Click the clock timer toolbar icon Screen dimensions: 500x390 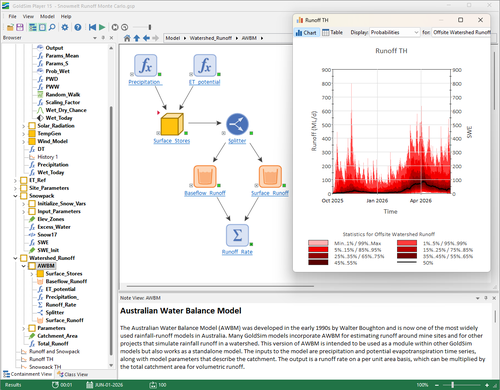tap(124, 27)
